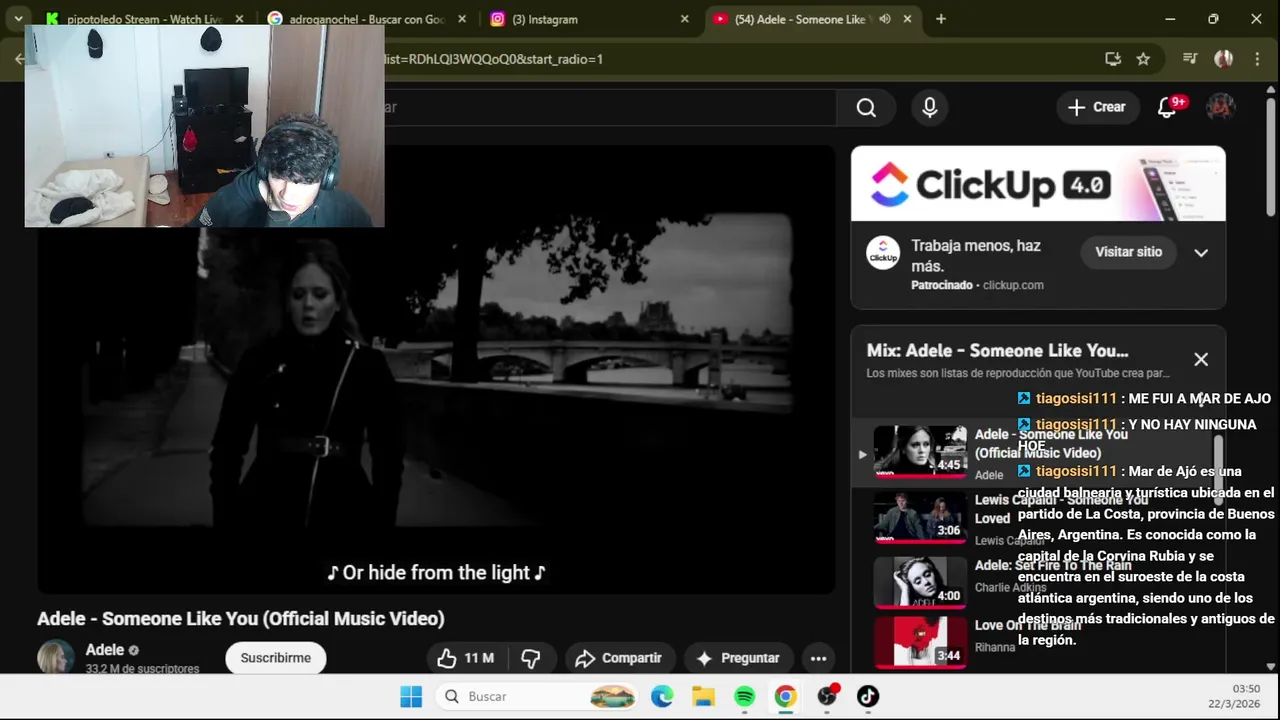
Task: Open TikTok app from taskbar
Action: 867,697
